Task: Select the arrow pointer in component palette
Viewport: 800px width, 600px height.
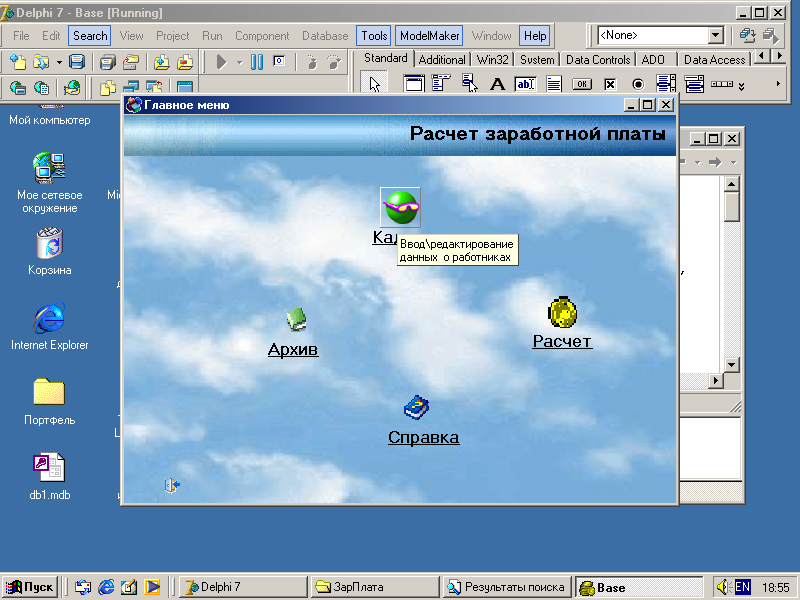Action: point(374,84)
